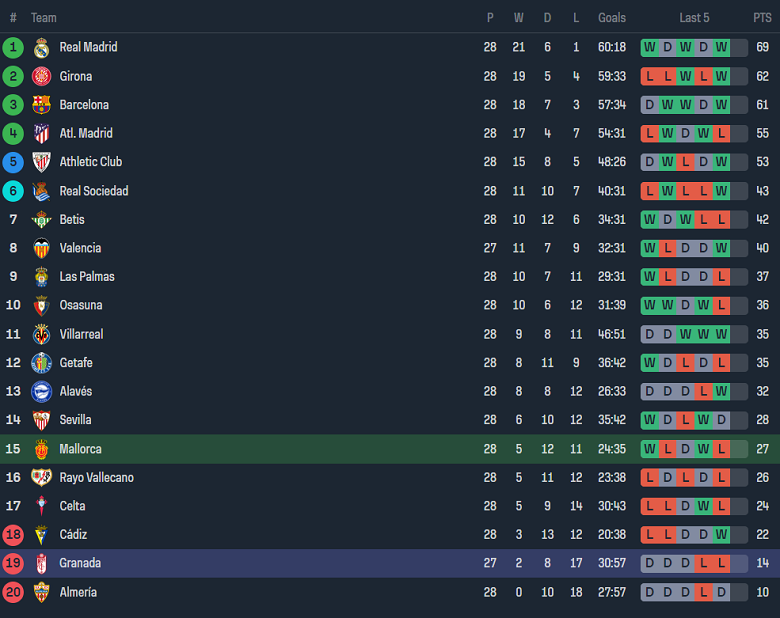Click the Villarreal club crest
The image size is (780, 618).
(x=41, y=334)
